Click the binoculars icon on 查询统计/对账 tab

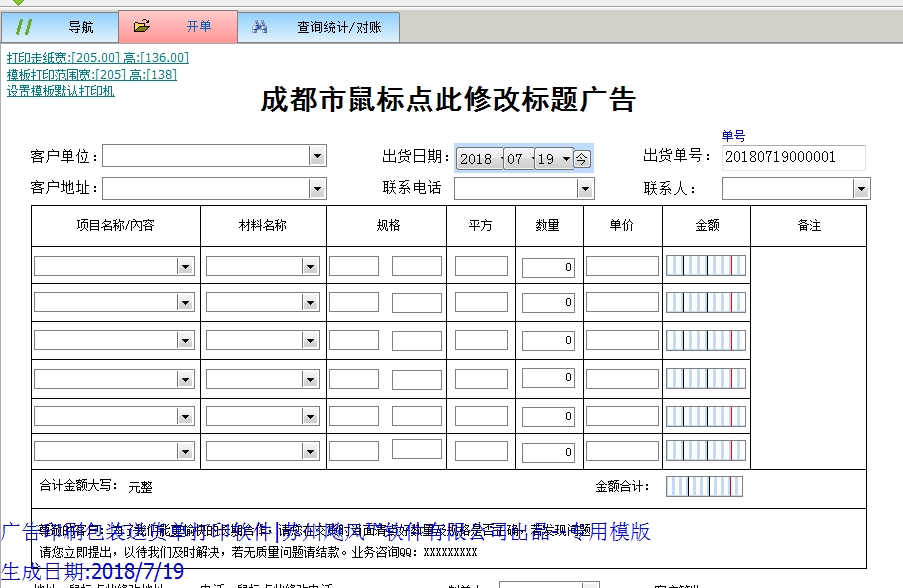260,27
